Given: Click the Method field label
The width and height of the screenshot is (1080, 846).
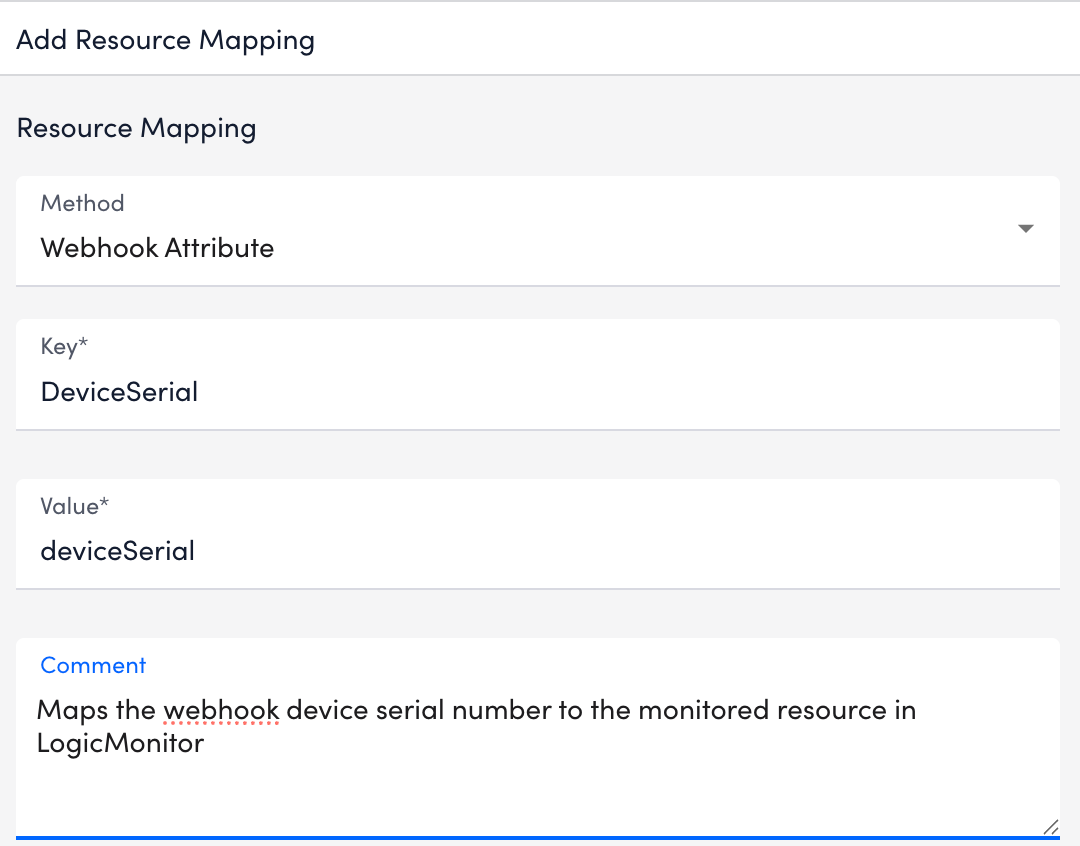Looking at the screenshot, I should tap(82, 203).
